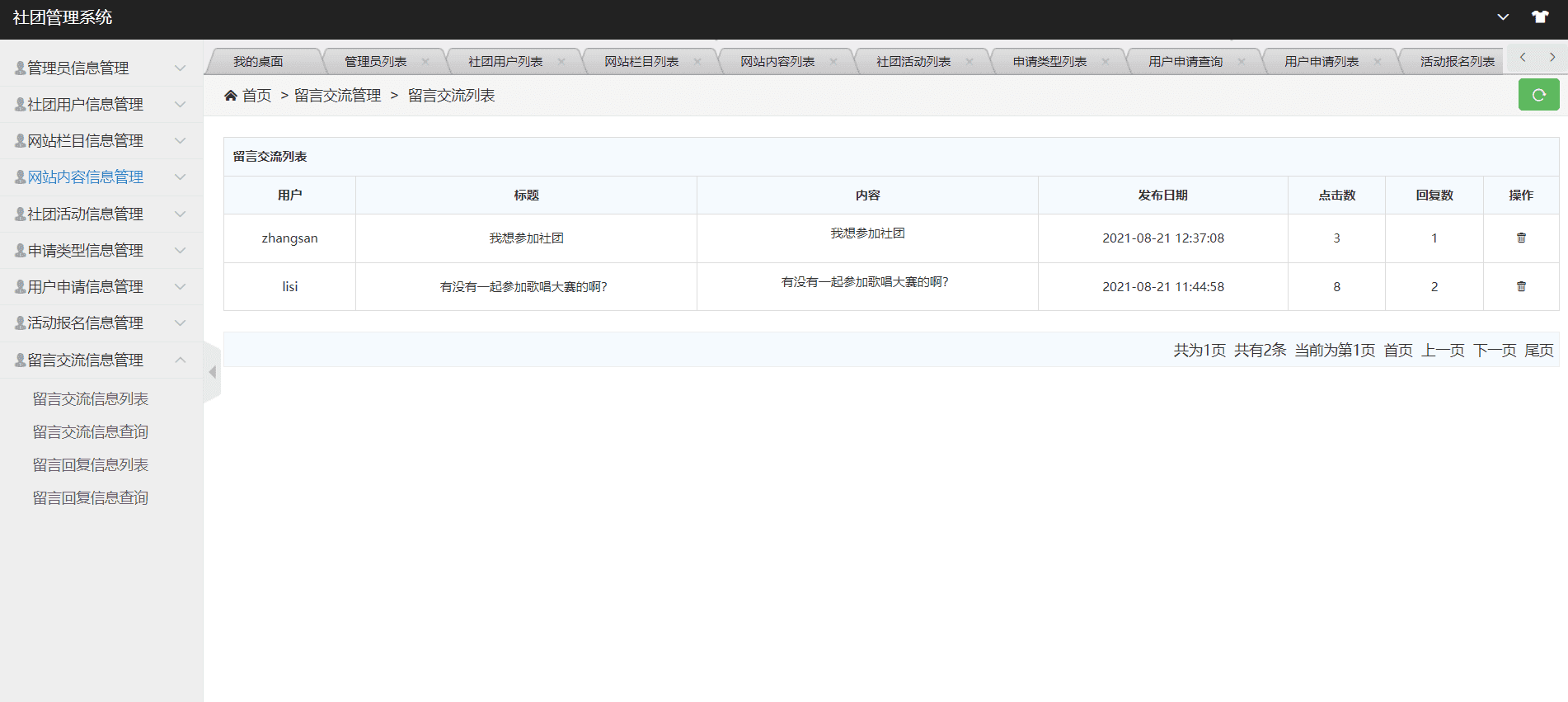Close the 网站内容列表 tab
This screenshot has height=702, width=1568.
click(833, 62)
